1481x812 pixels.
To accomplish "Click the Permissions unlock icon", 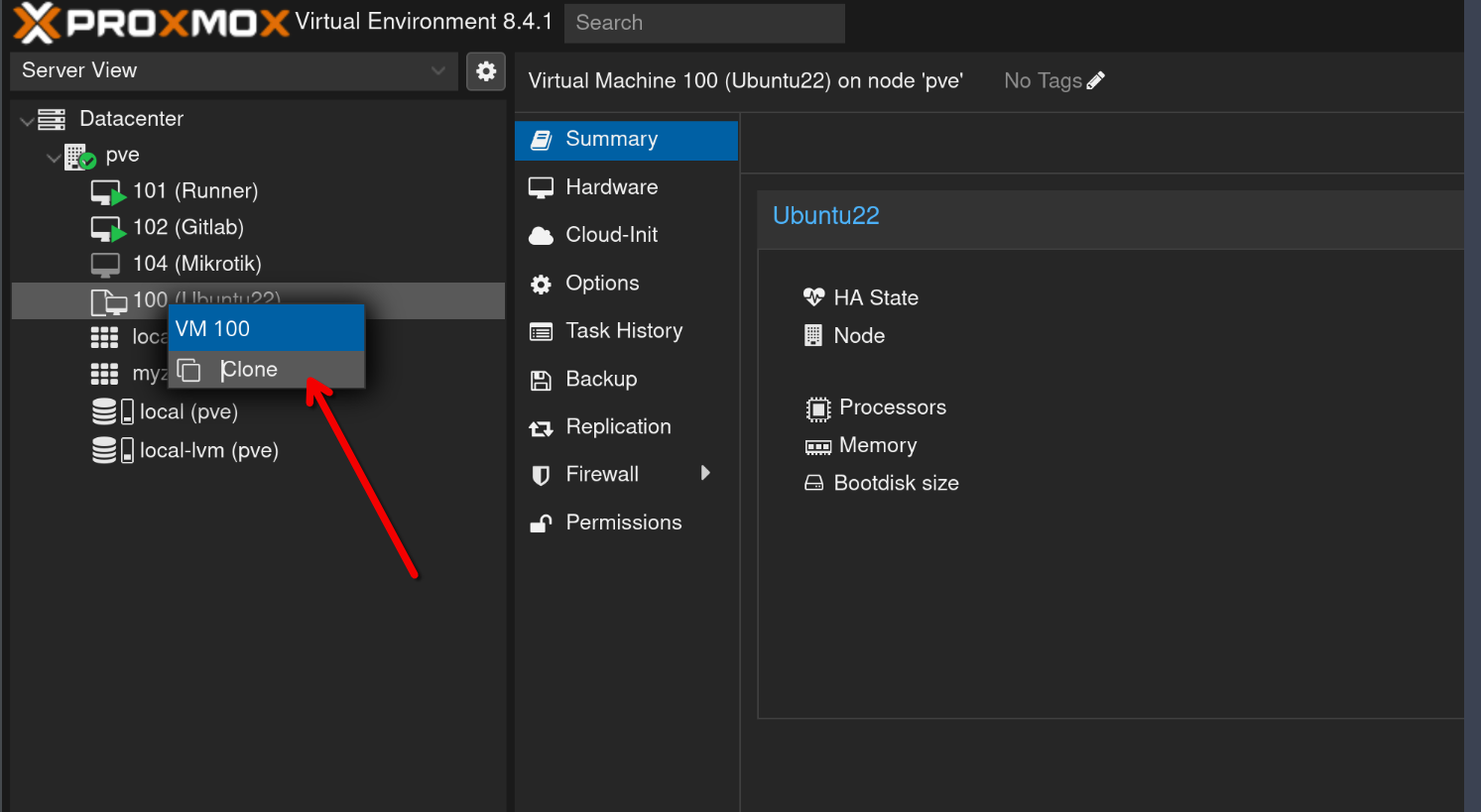I will (541, 523).
